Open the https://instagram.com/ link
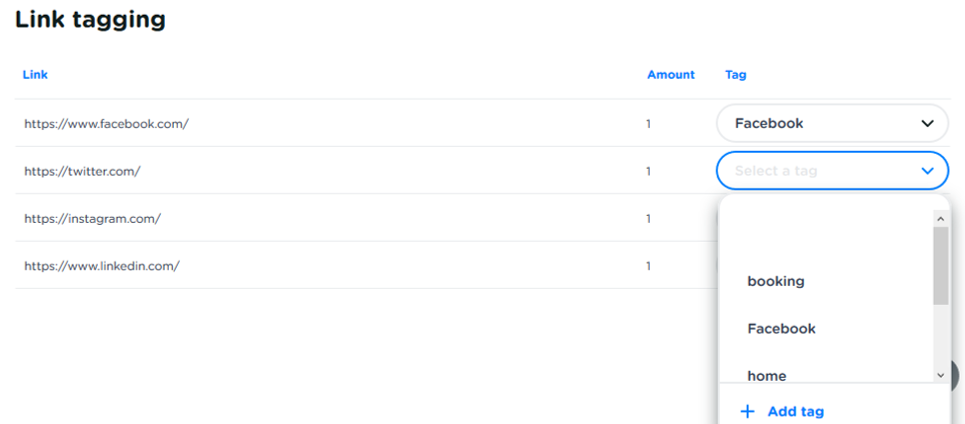Screen dimensions: 965x424 (x=92, y=218)
